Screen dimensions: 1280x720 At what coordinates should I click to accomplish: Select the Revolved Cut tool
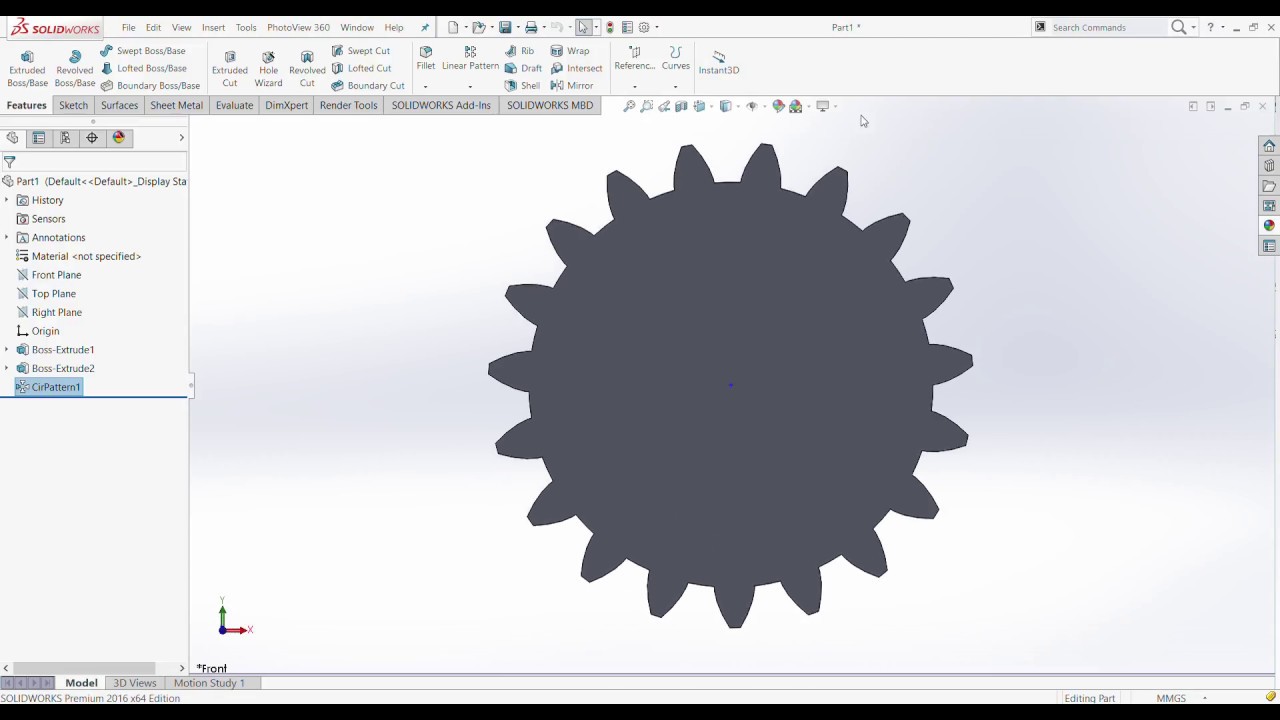[307, 69]
